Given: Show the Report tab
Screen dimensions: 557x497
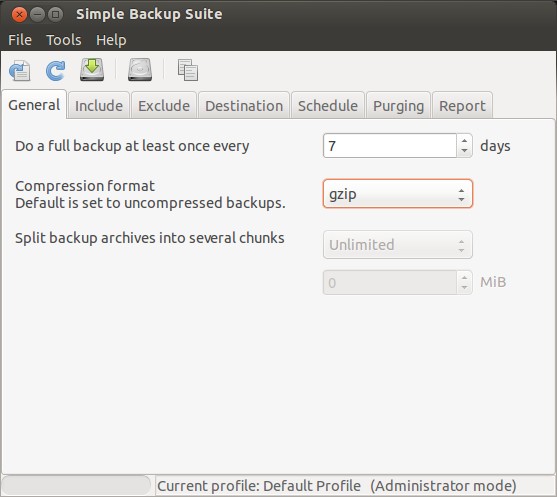Looking at the screenshot, I should [462, 106].
